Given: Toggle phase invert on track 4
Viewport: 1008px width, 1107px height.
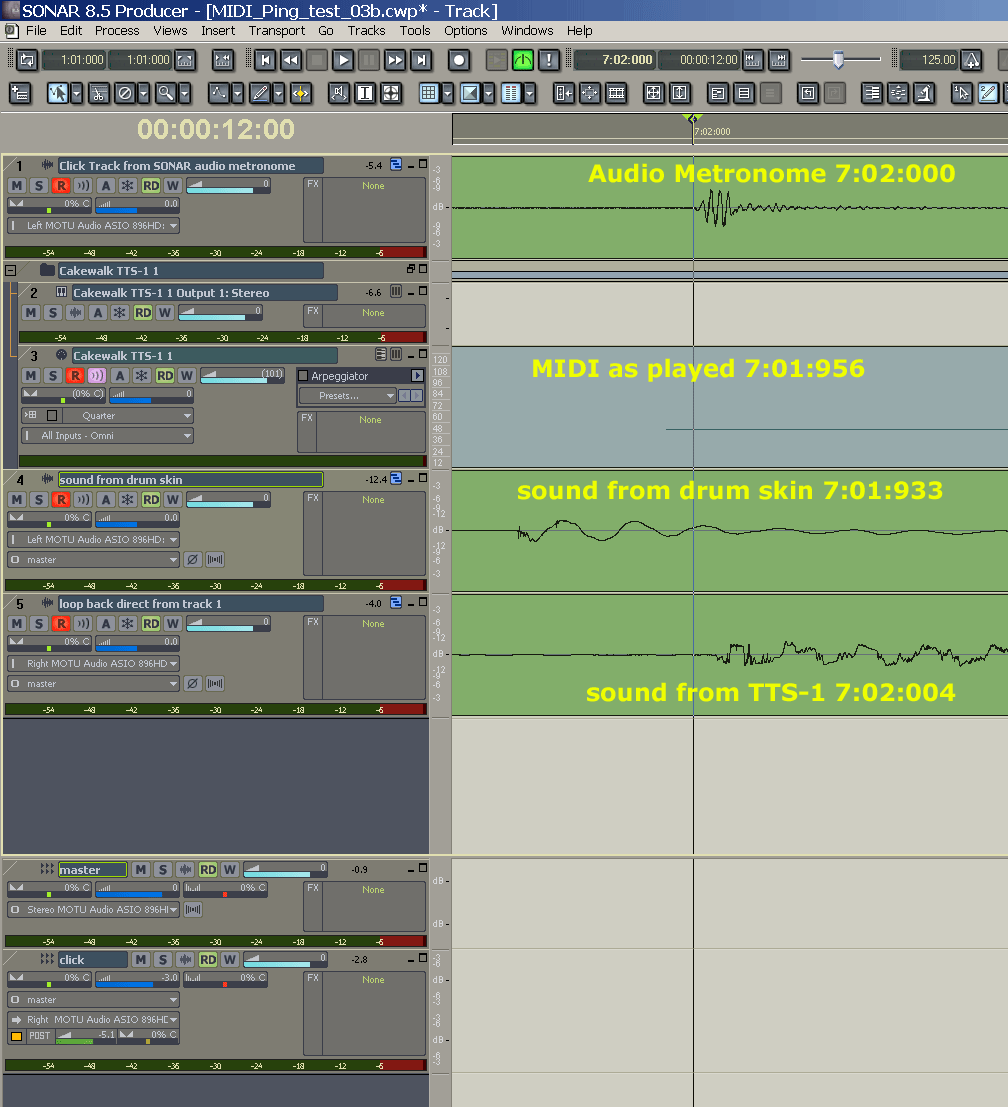Looking at the screenshot, I should [193, 560].
